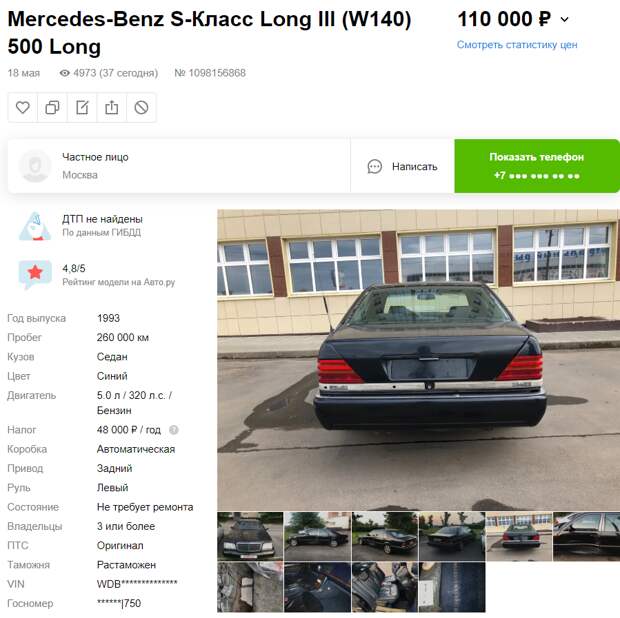Open Смотреть статистику цен link
This screenshot has width=620, height=618.
[517, 45]
